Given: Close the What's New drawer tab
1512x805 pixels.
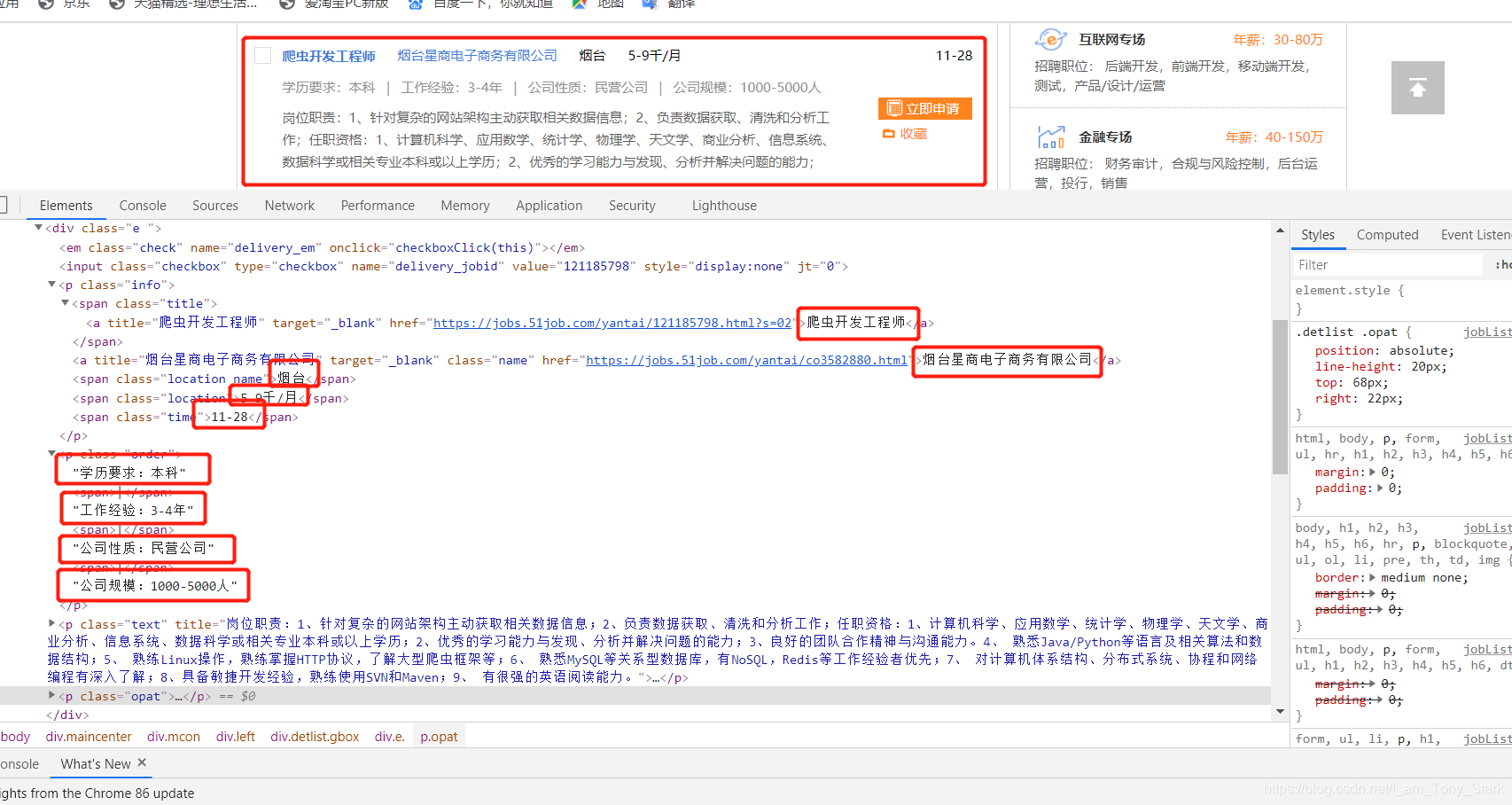Looking at the screenshot, I should [x=142, y=762].
